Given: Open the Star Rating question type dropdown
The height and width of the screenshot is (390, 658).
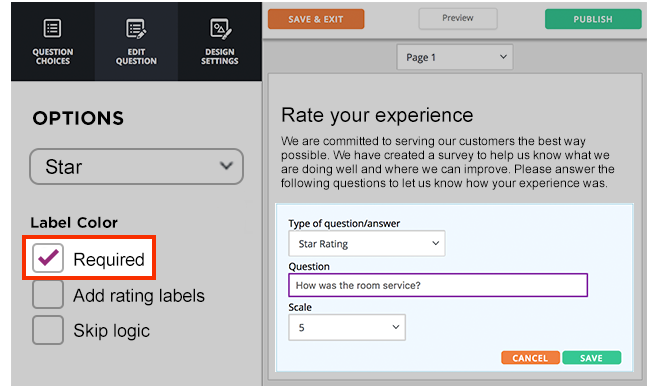Looking at the screenshot, I should [367, 243].
